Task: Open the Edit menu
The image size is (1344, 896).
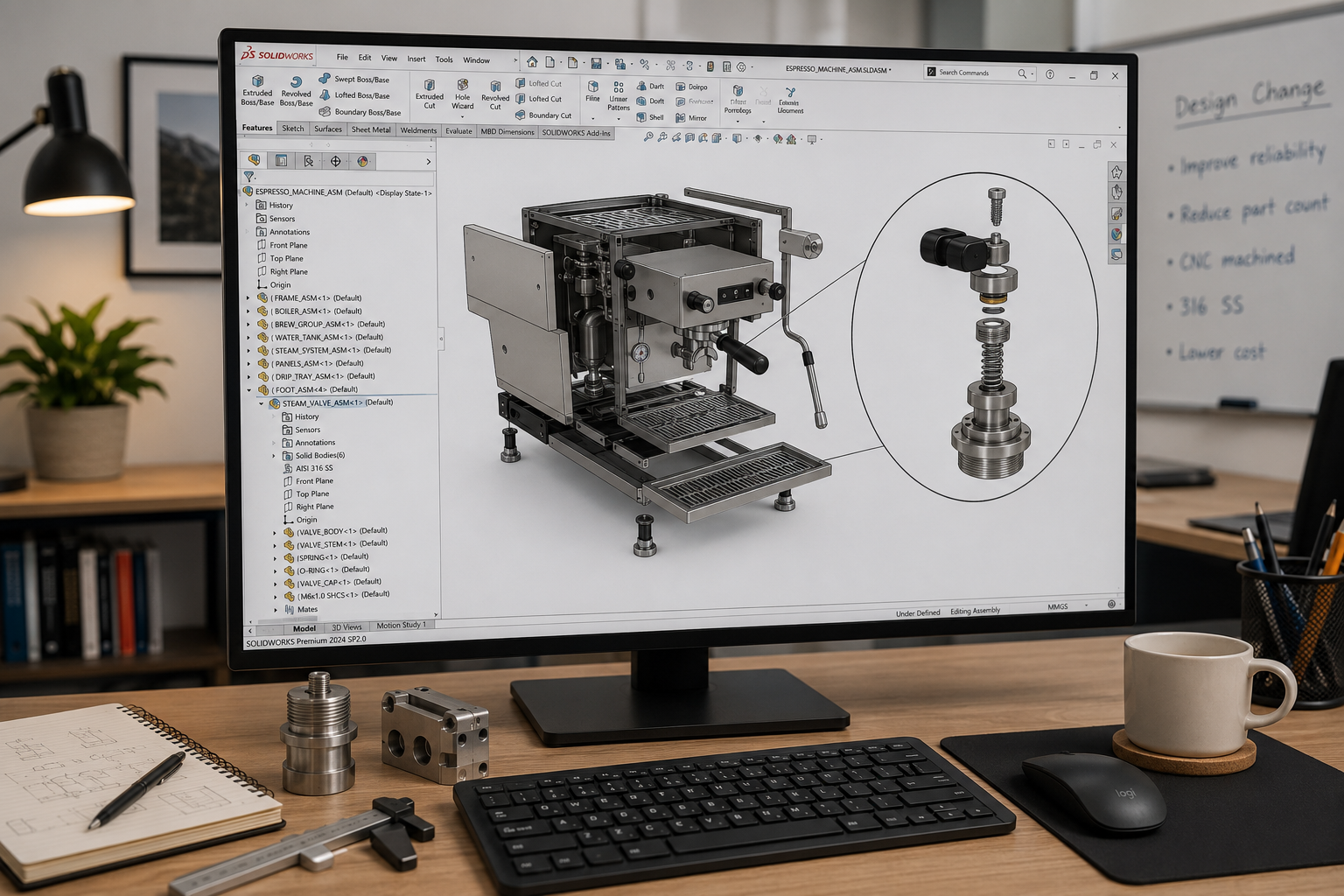Action: click(x=365, y=58)
